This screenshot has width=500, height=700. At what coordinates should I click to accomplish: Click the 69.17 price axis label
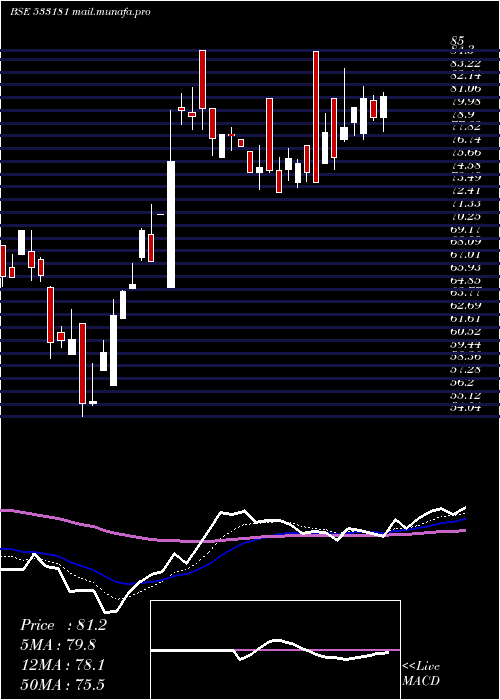point(465,229)
